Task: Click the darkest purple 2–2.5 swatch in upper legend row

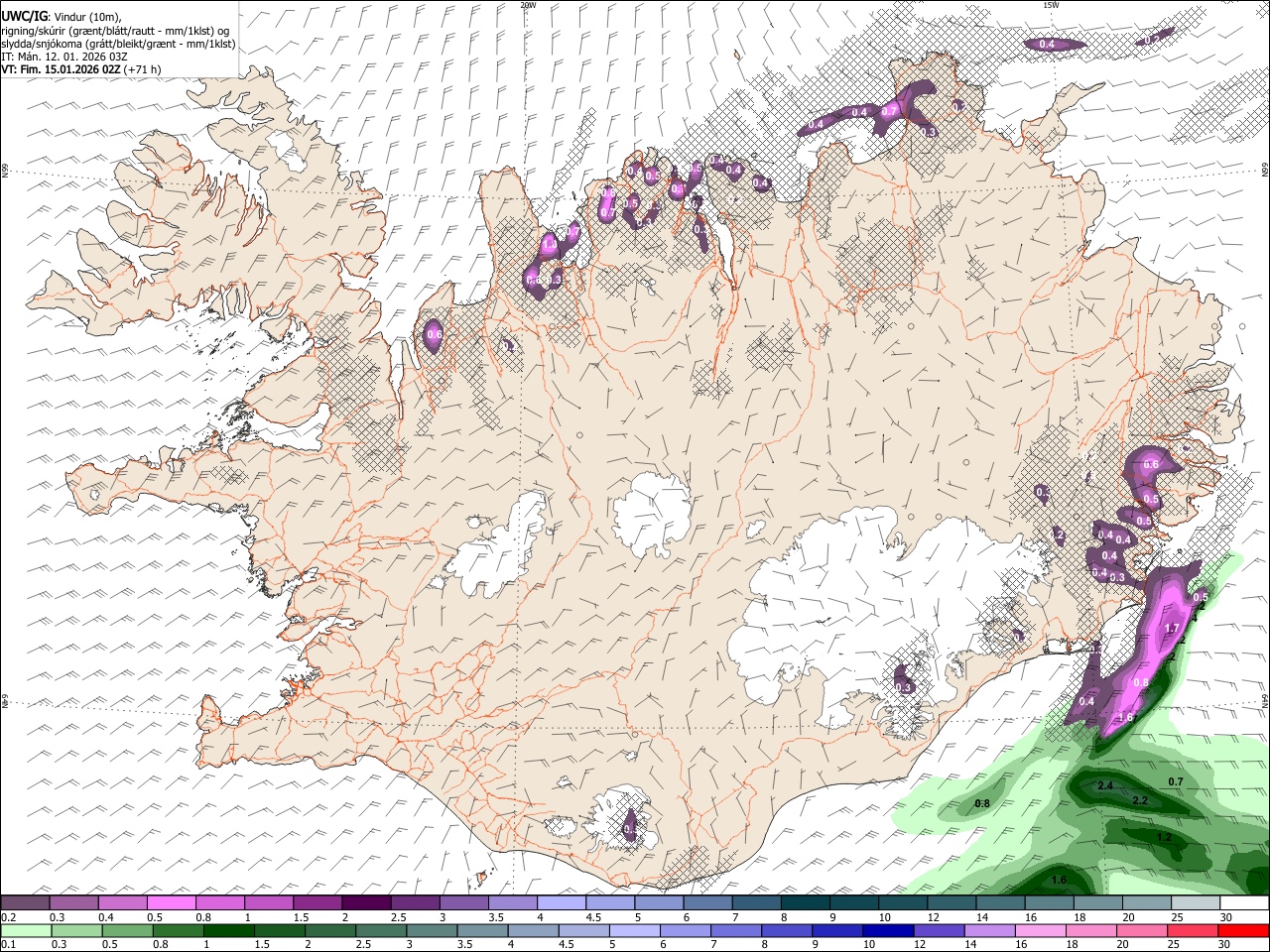Action: 366,903
